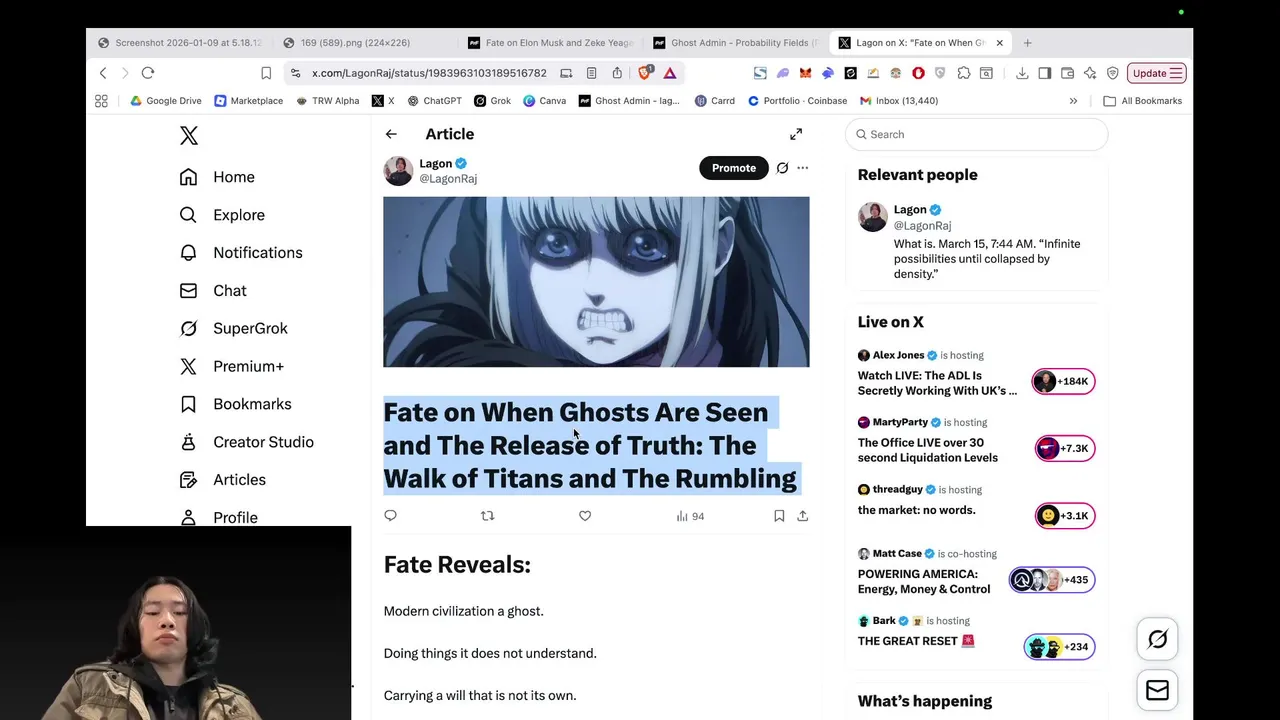Viewport: 1280px width, 720px height.
Task: Click the Grok icon next to Promote
Action: click(x=782, y=168)
